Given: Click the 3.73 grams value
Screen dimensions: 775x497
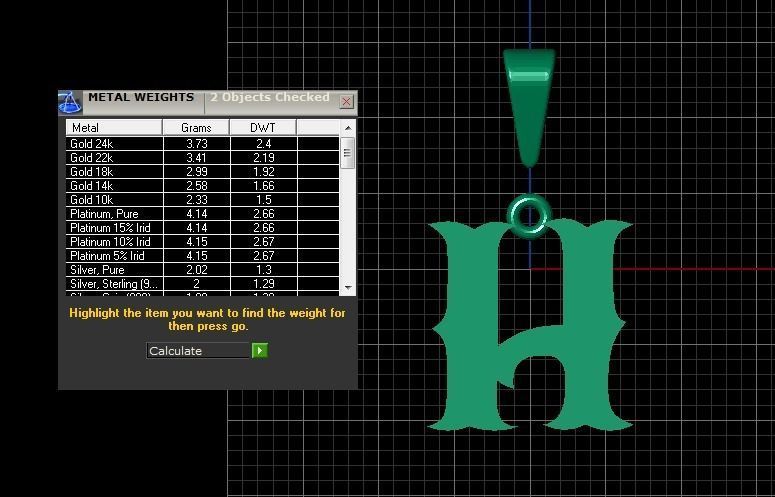Looking at the screenshot, I should click(x=197, y=144).
